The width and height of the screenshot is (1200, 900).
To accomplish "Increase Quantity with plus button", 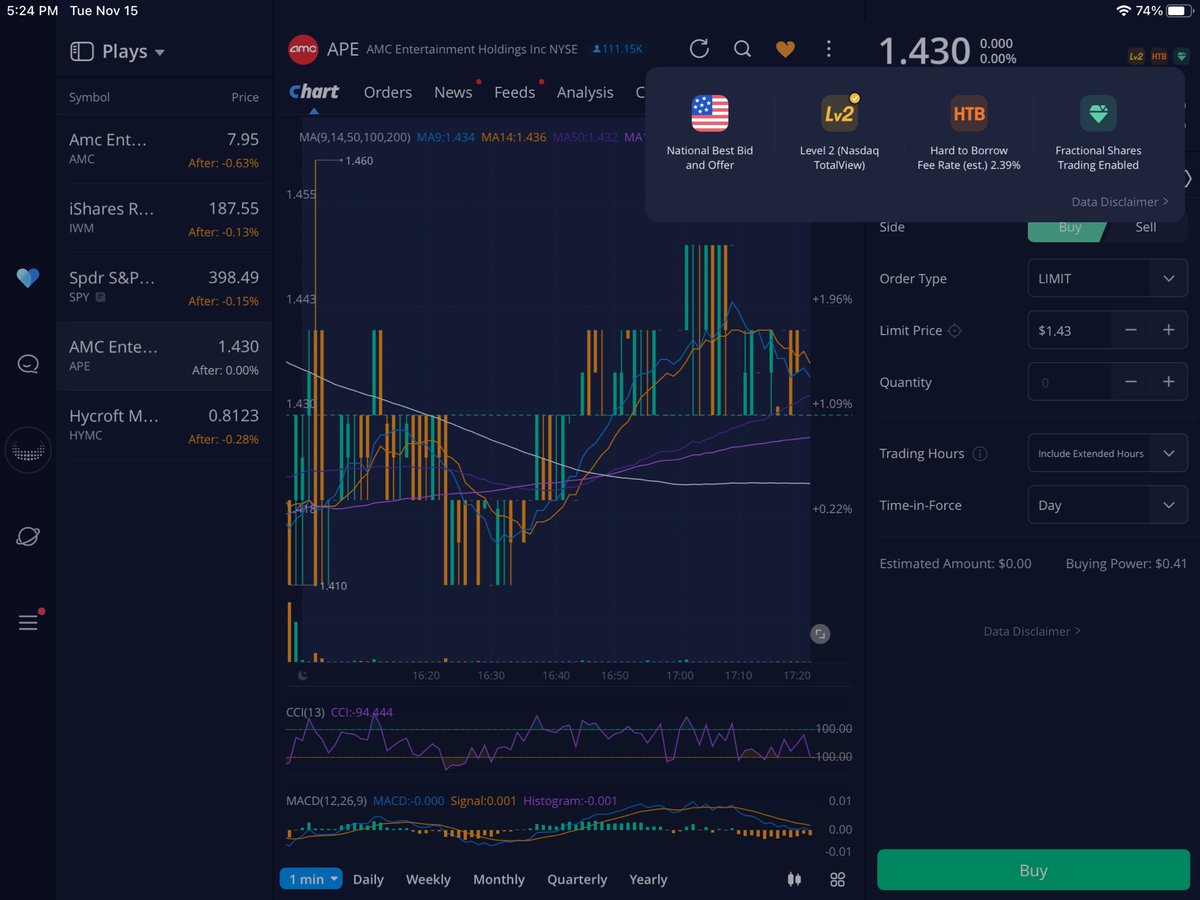I will click(1168, 382).
